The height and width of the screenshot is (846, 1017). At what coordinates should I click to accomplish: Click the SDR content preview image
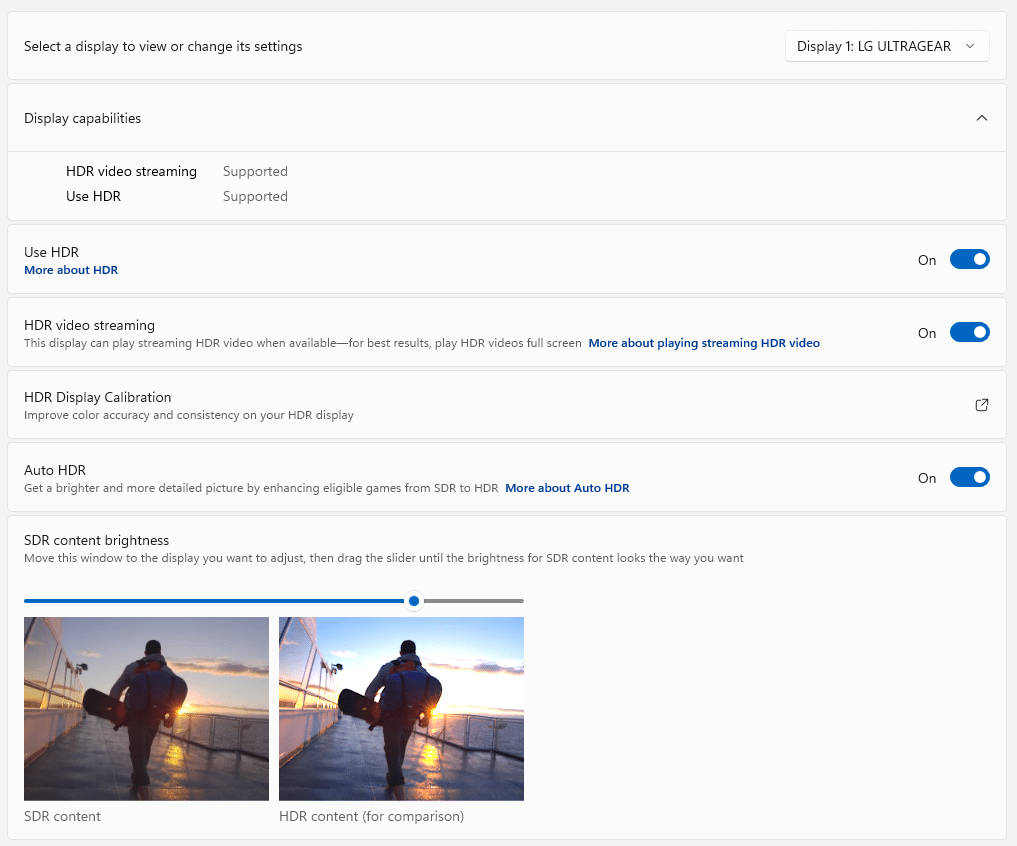click(146, 708)
